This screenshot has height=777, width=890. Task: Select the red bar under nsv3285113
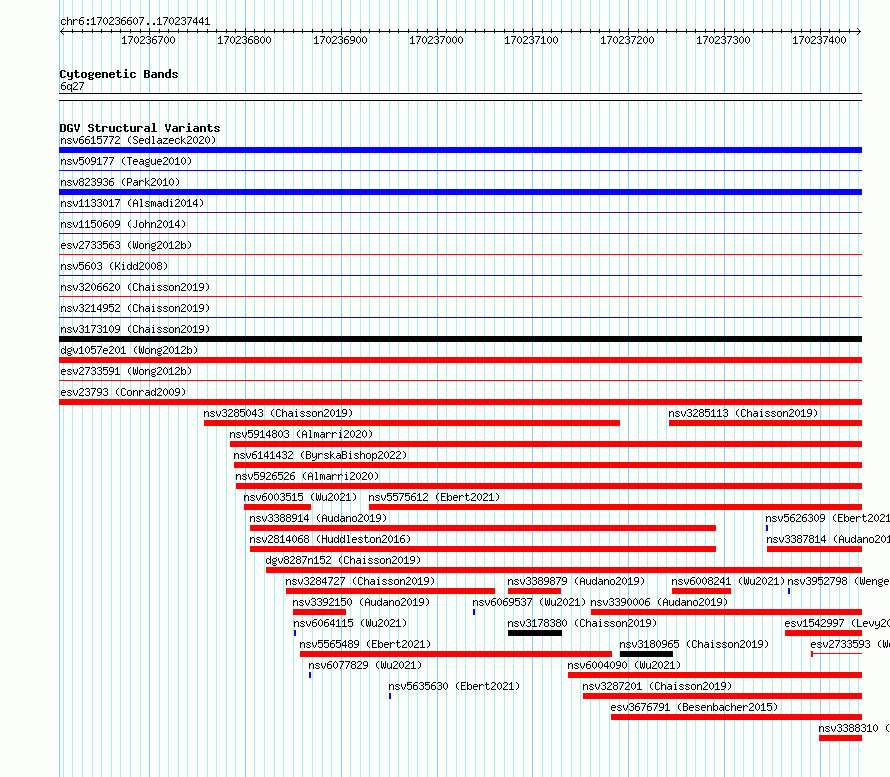765,423
